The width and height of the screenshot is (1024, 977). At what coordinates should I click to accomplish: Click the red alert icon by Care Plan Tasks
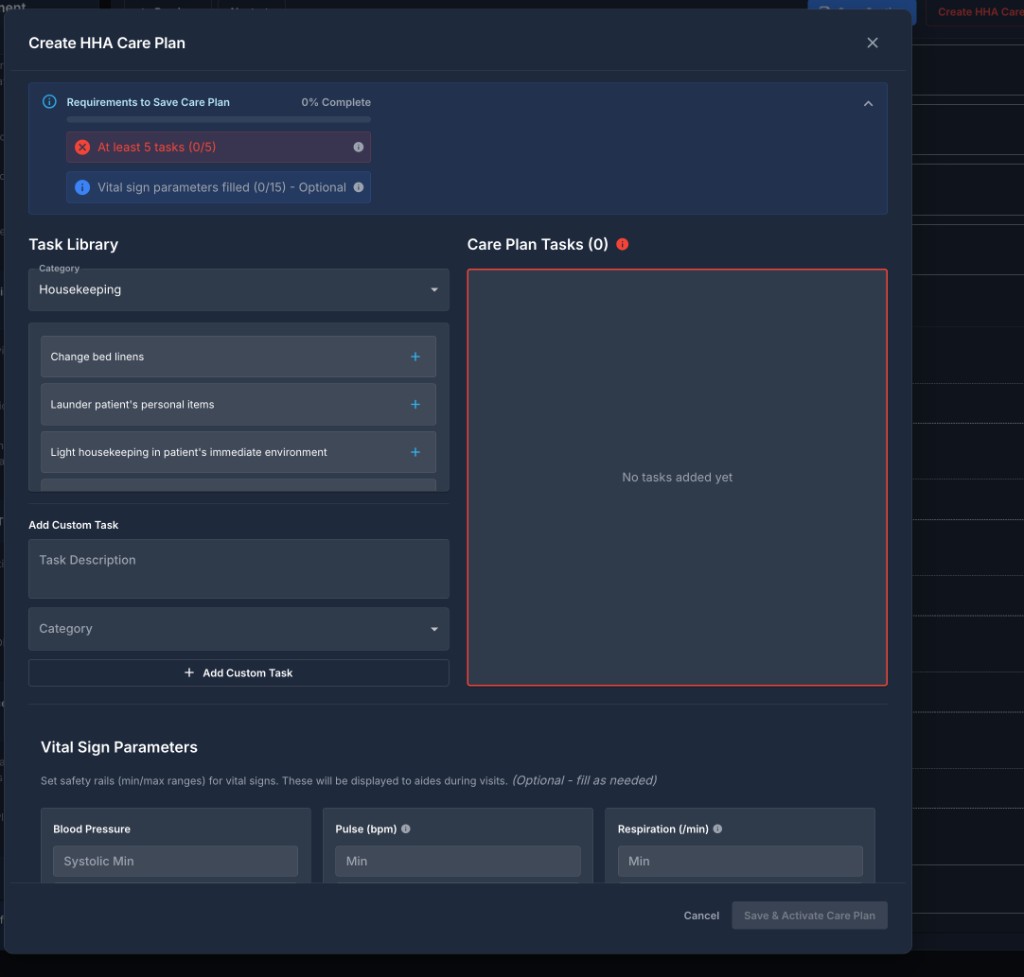point(622,244)
